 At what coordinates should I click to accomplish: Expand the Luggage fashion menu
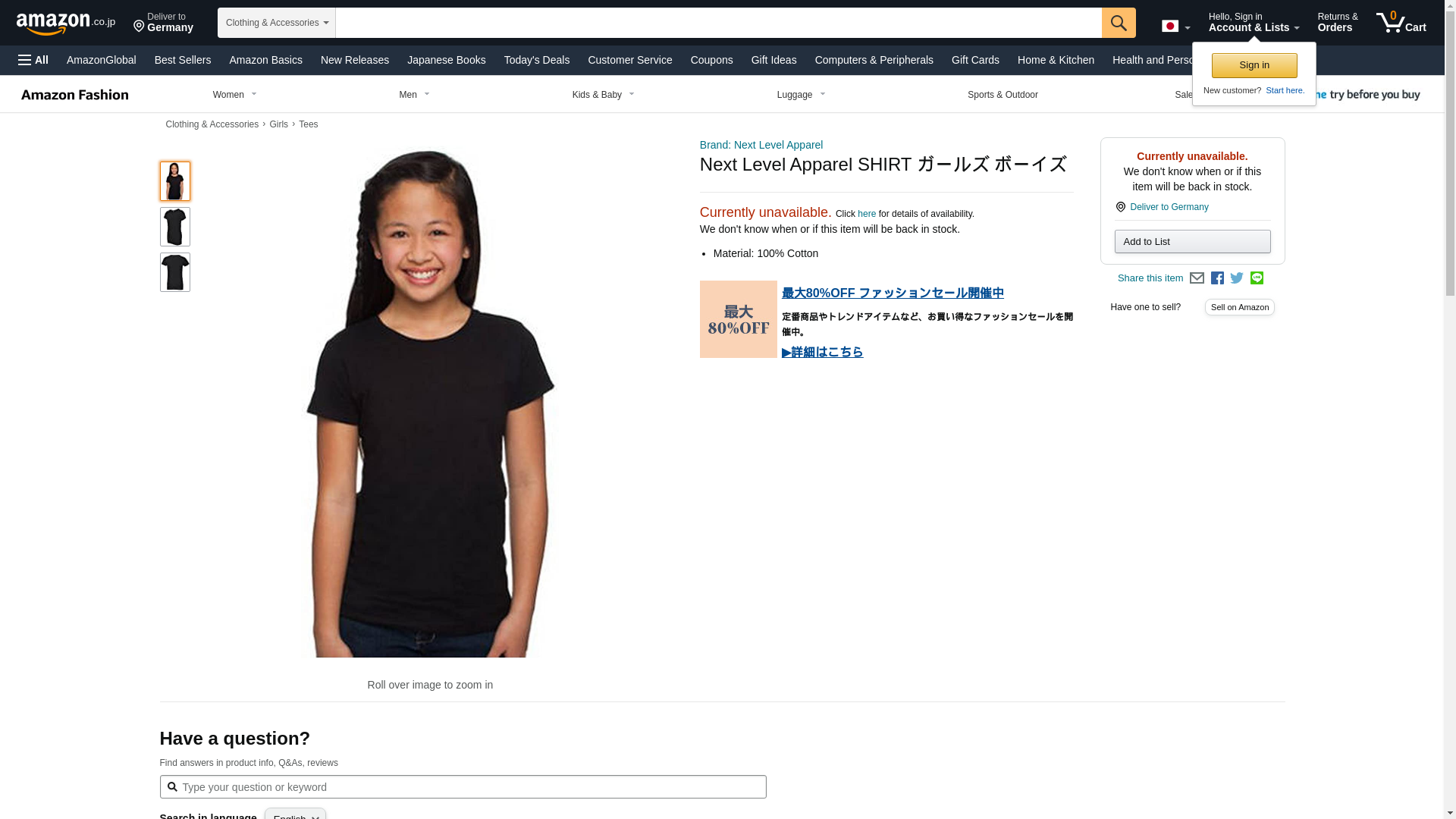(x=802, y=95)
